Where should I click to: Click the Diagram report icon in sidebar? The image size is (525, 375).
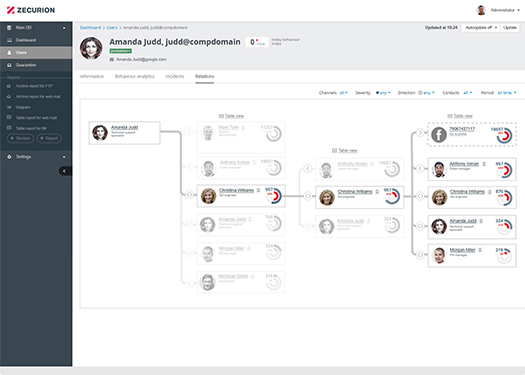[9, 107]
